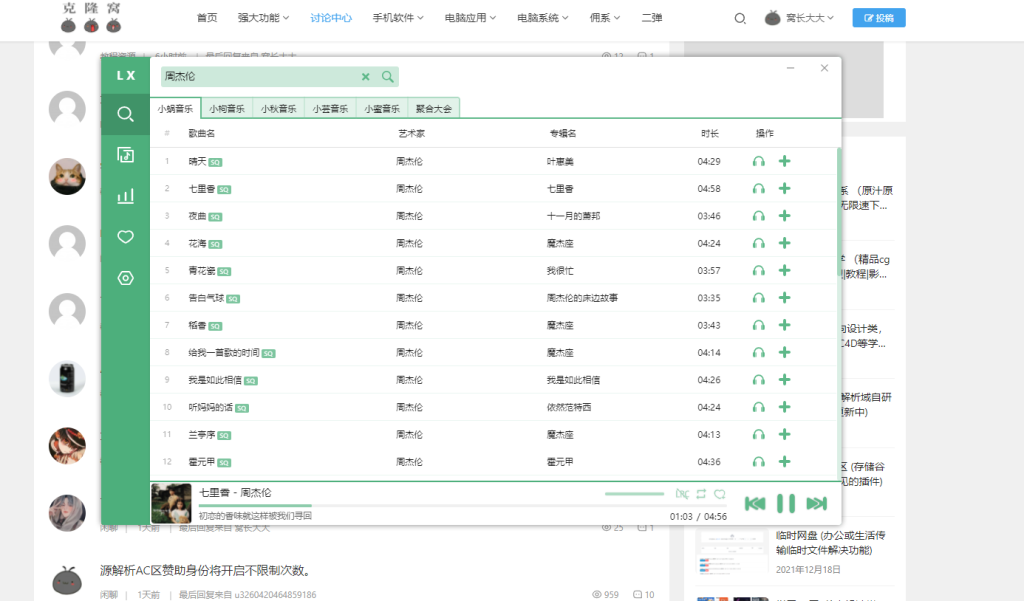Toggle the loop playback mode icon
The image size is (1024, 601).
click(701, 494)
